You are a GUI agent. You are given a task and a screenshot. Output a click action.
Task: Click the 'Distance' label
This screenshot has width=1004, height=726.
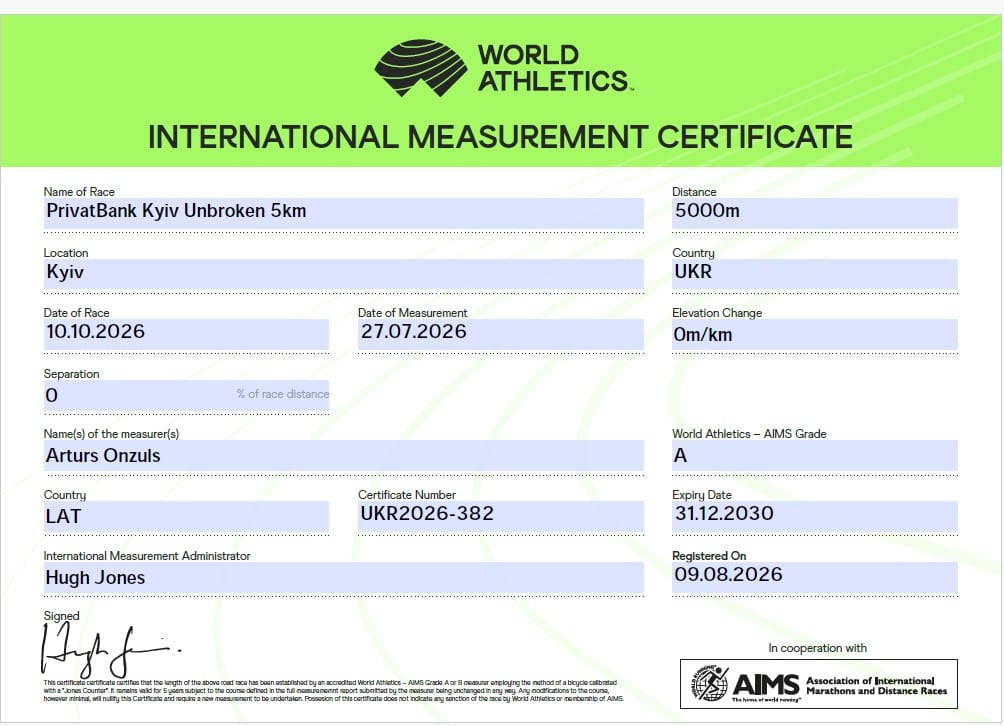pos(693,191)
